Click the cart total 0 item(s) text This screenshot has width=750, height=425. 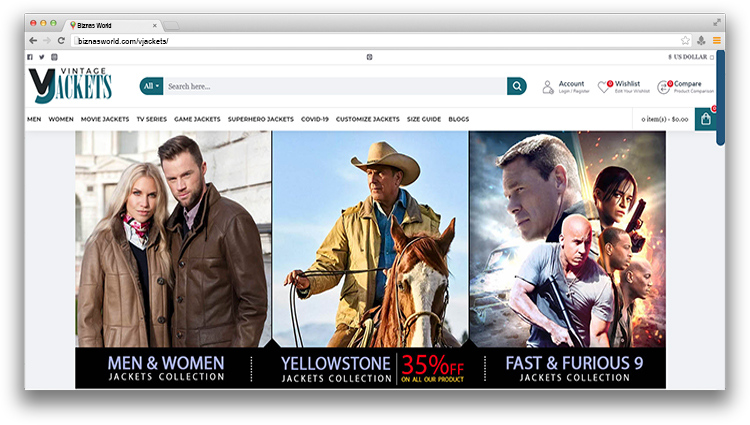664,119
